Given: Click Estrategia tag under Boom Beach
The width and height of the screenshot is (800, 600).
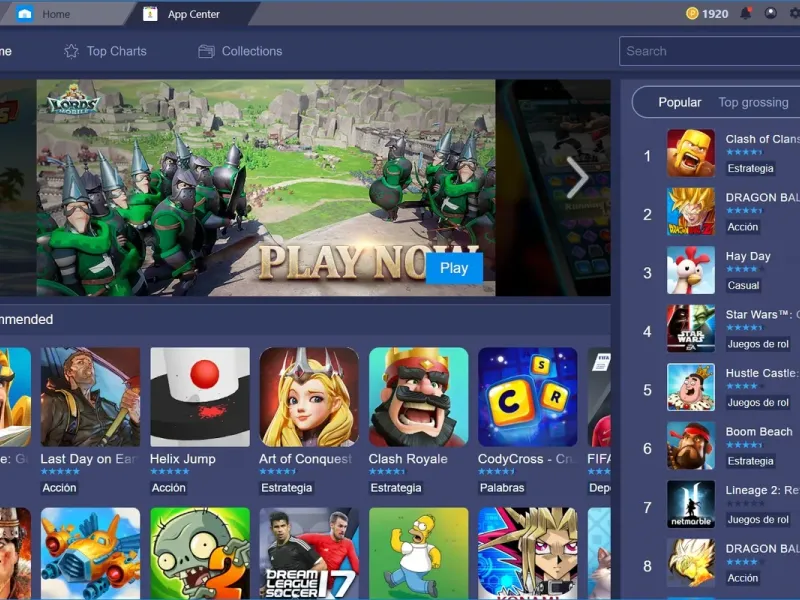Looking at the screenshot, I should [751, 461].
